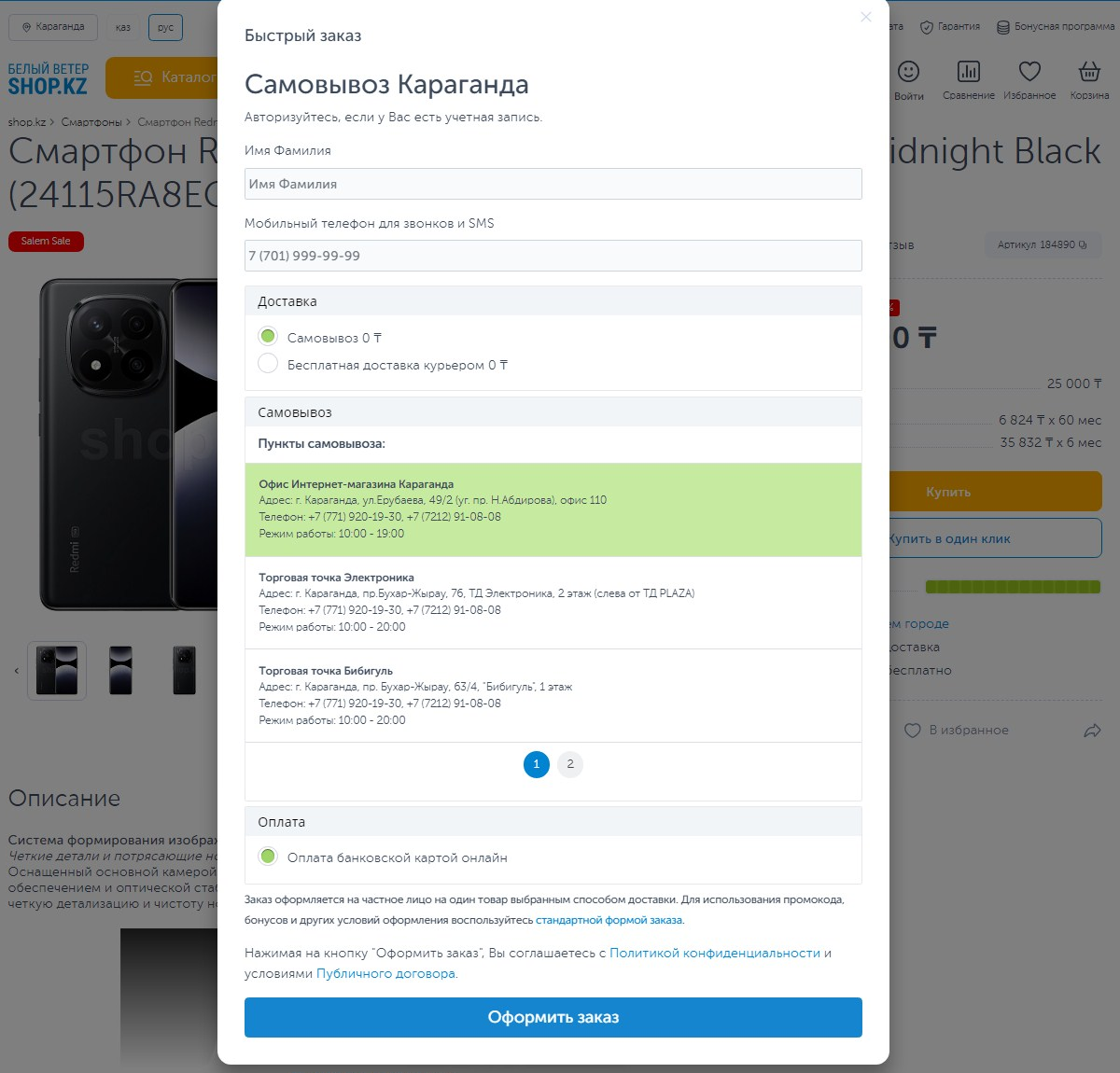Select Оплата банковской картой онлайн
The image size is (1120, 1073).
click(269, 857)
